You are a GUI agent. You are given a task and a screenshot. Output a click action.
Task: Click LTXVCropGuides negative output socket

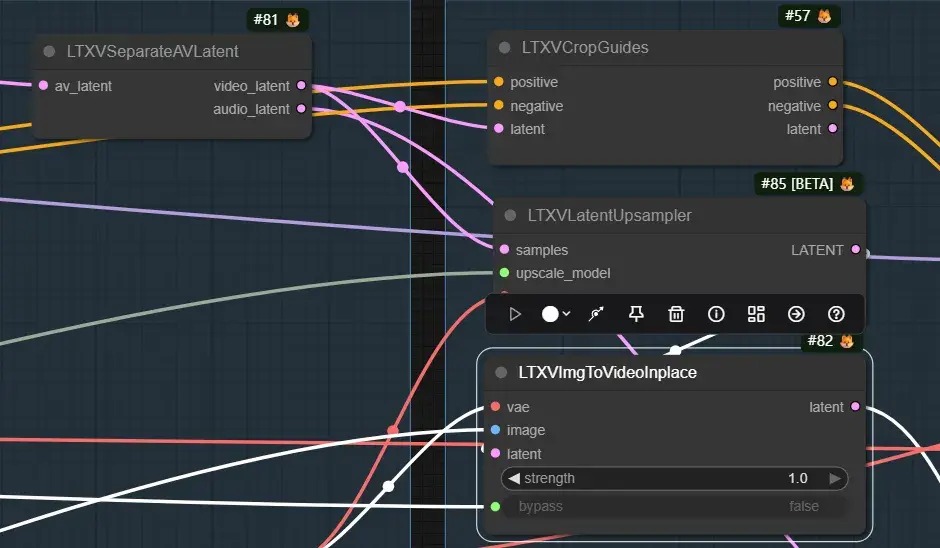833,105
